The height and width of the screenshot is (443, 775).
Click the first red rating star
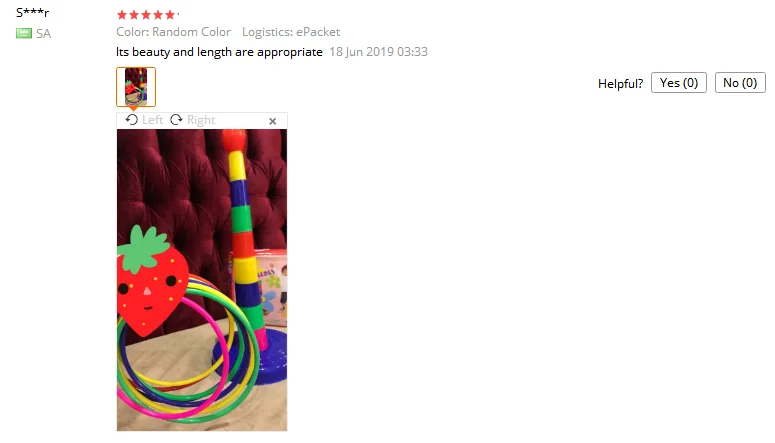point(122,15)
